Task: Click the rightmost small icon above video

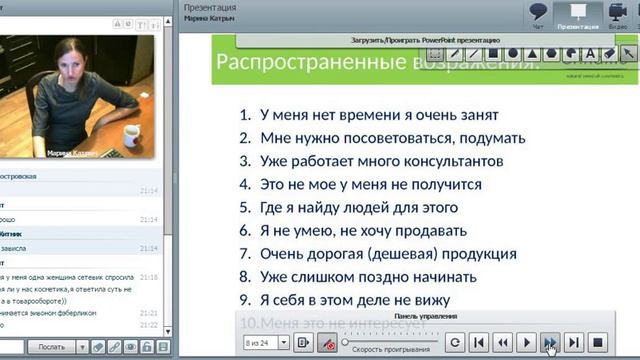Action: pyautogui.click(x=155, y=25)
